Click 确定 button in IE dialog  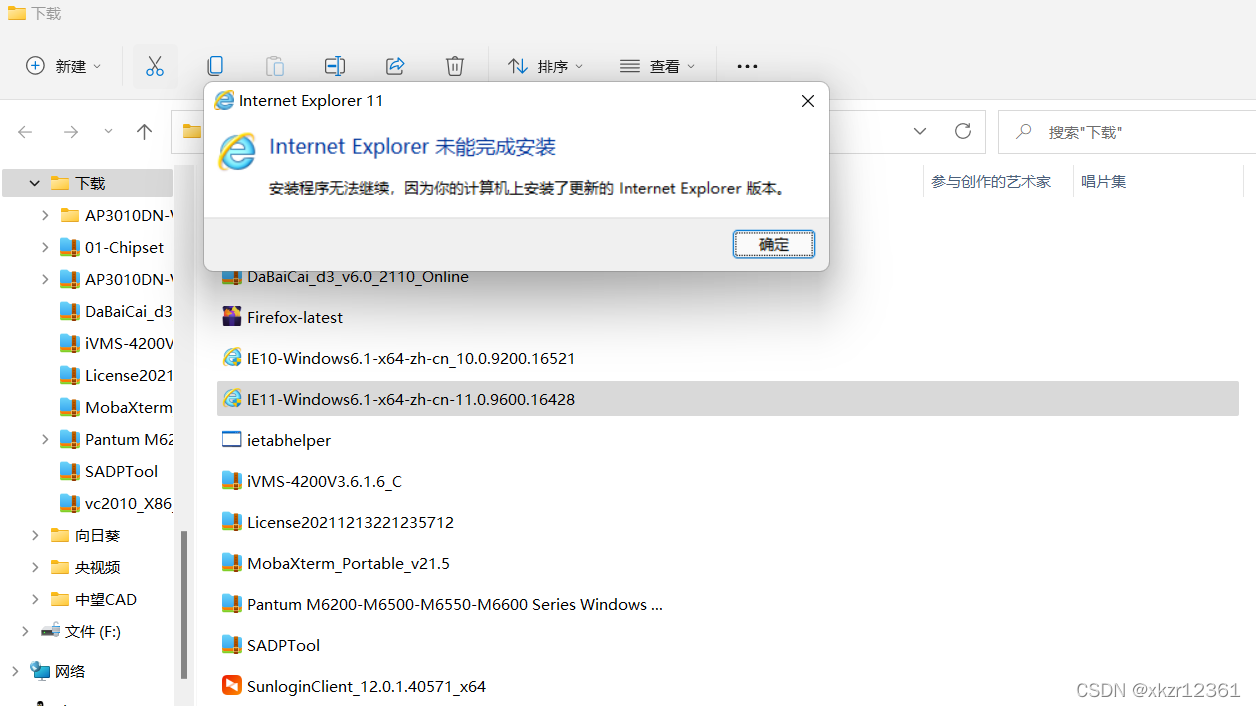tap(774, 244)
